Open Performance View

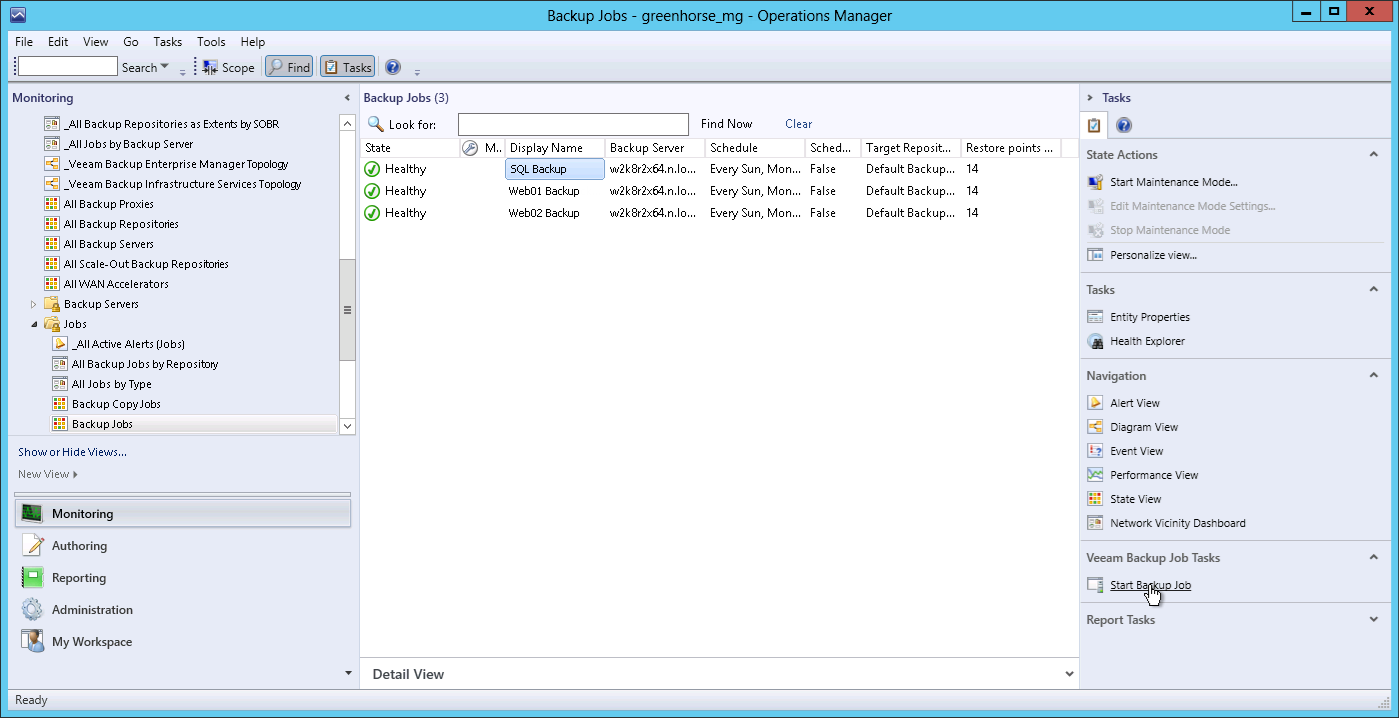coord(1154,475)
